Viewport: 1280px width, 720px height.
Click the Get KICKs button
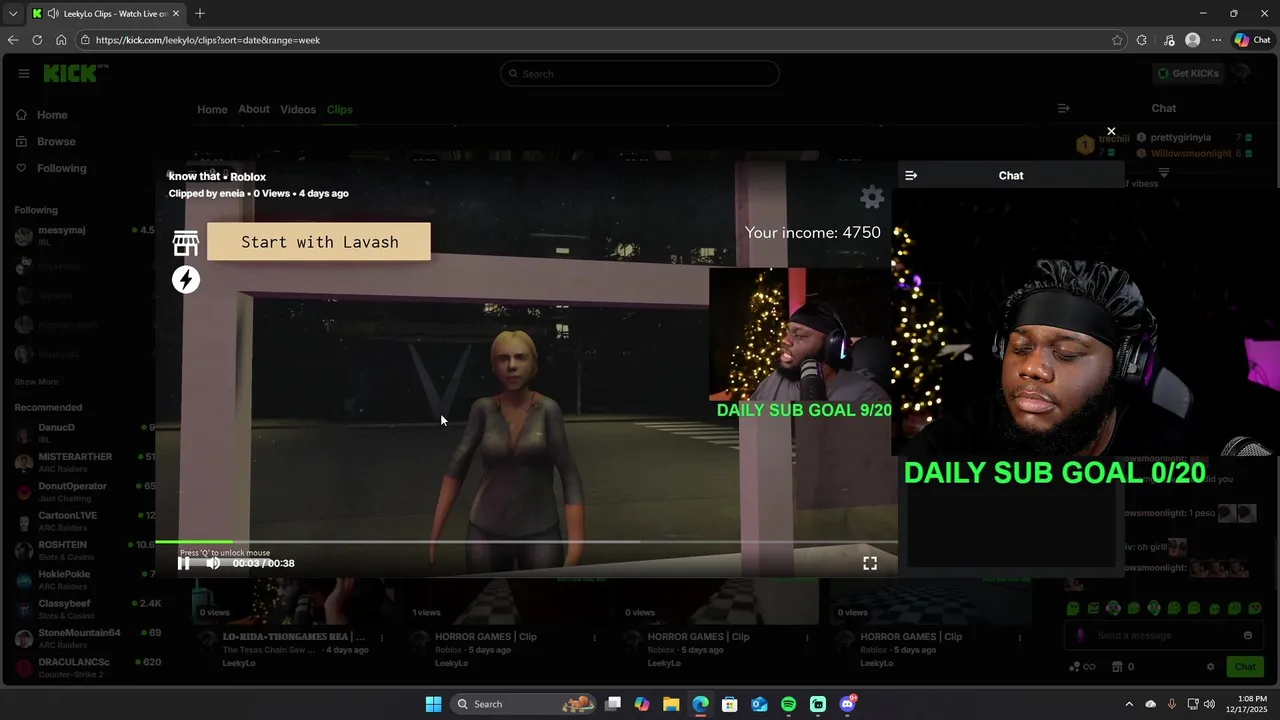[1188, 73]
